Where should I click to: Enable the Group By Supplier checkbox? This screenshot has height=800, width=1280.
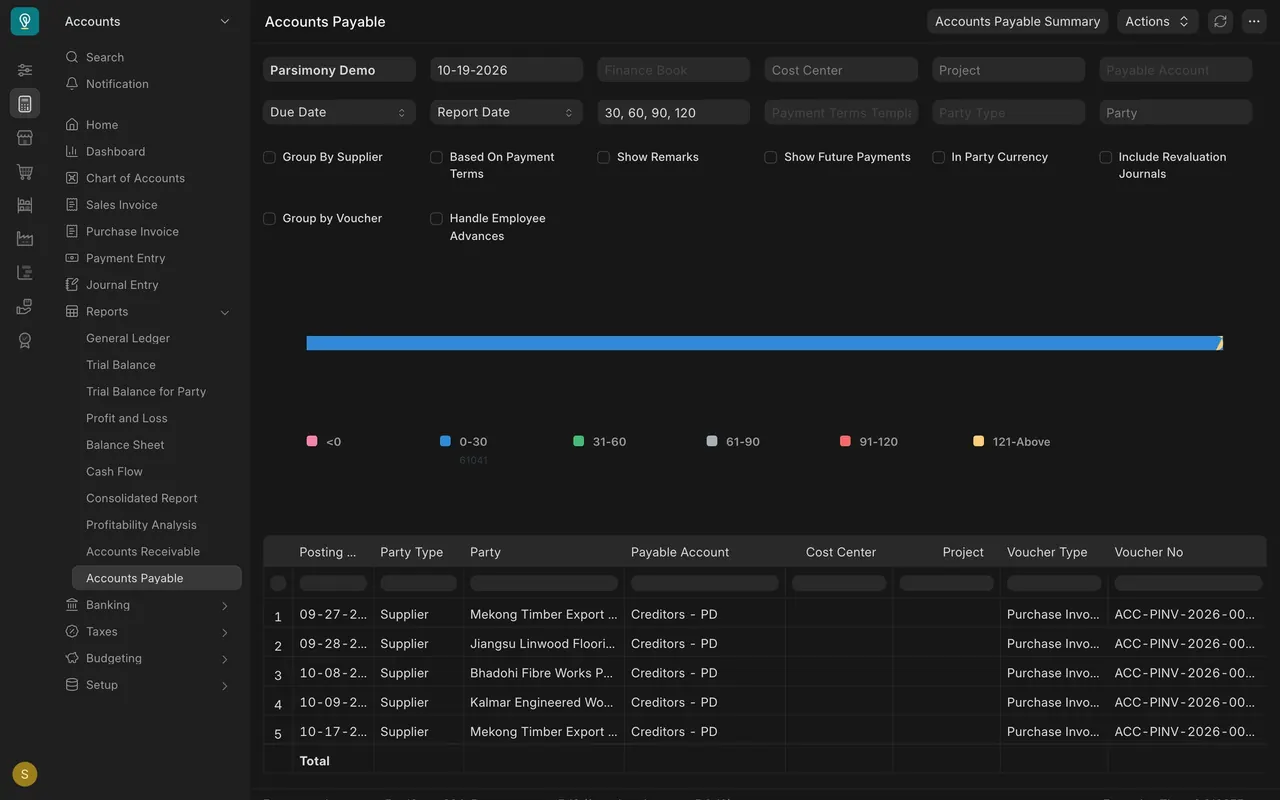pos(269,157)
